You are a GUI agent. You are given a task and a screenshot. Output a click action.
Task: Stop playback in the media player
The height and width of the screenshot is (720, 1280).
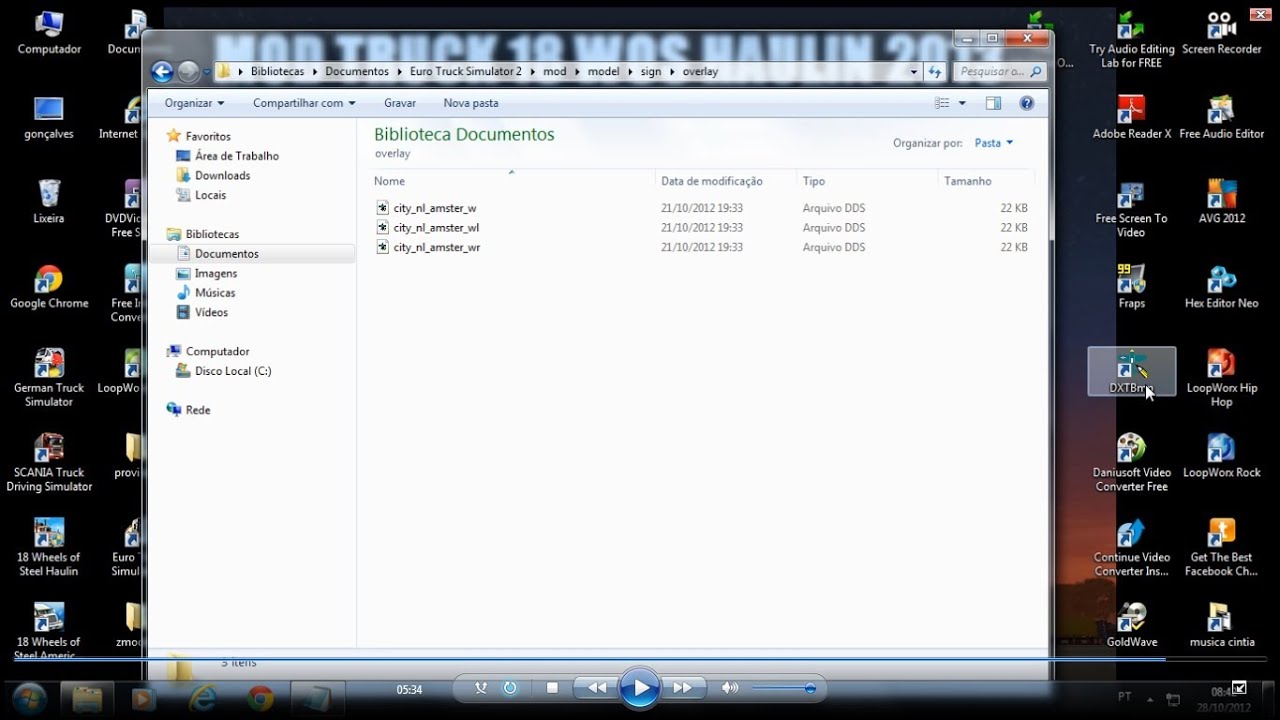pos(552,688)
